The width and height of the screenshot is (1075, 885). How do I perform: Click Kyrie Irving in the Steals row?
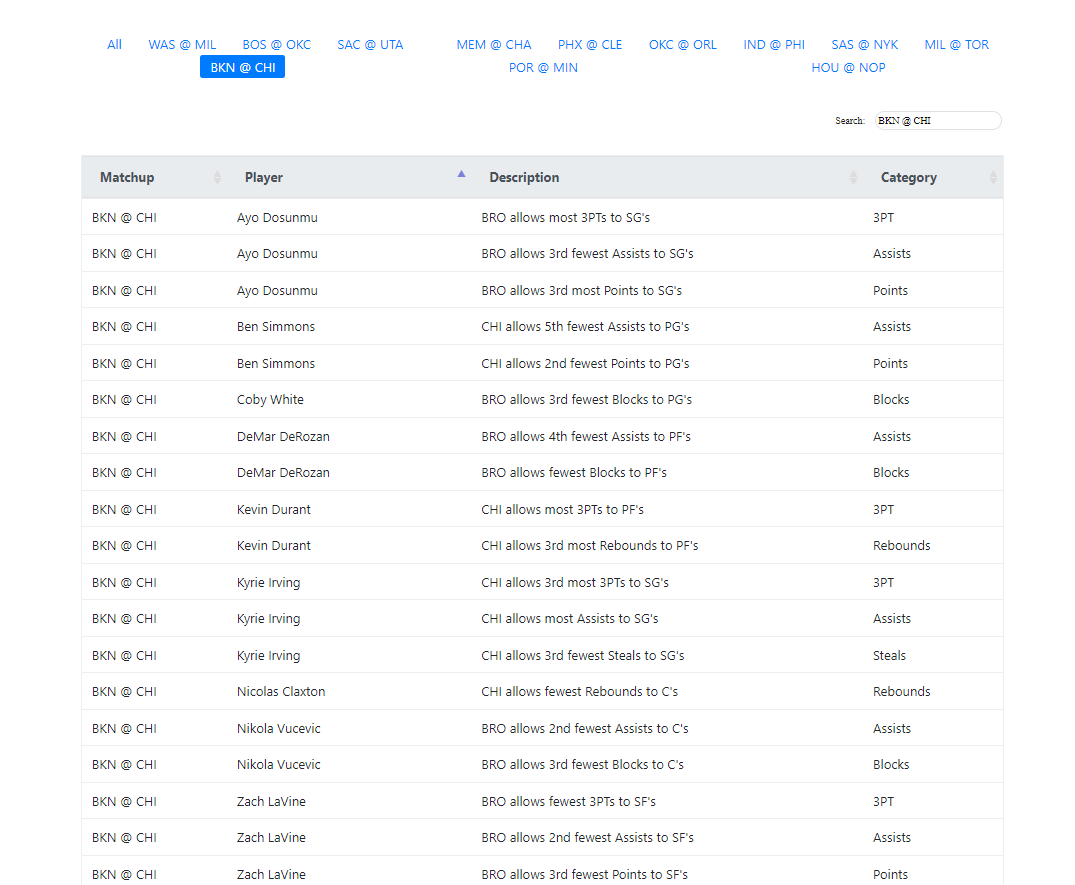268,655
